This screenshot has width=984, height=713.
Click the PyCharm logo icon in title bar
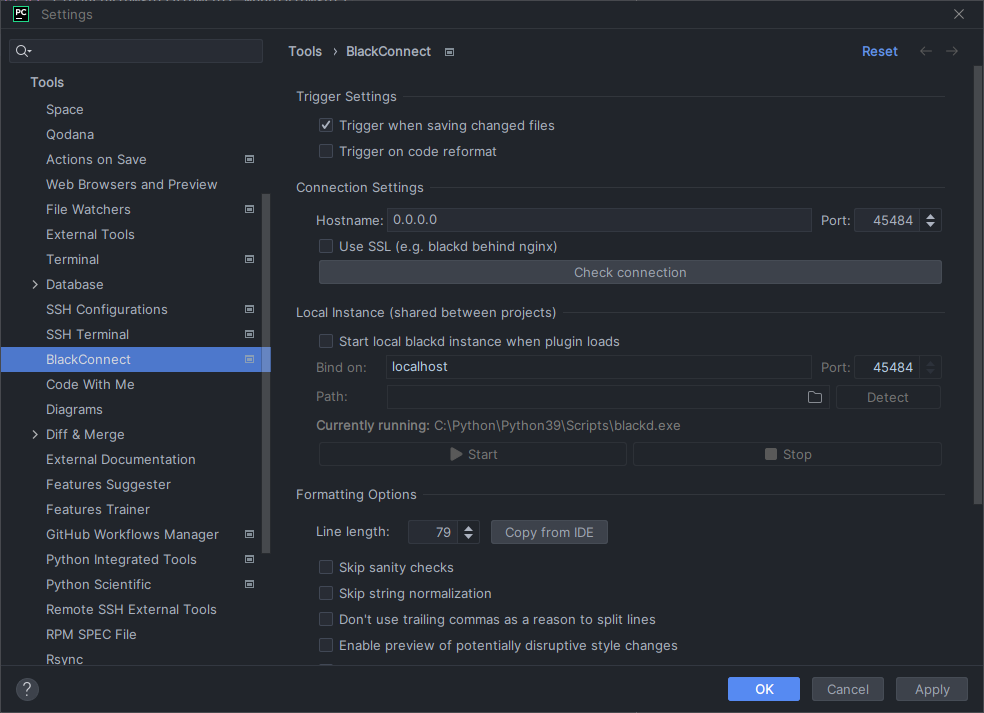click(x=21, y=14)
